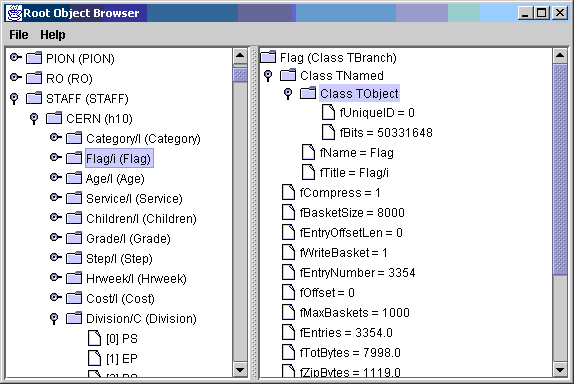Click the Root Object Browser title icon
The width and height of the screenshot is (574, 384).
tap(15, 13)
